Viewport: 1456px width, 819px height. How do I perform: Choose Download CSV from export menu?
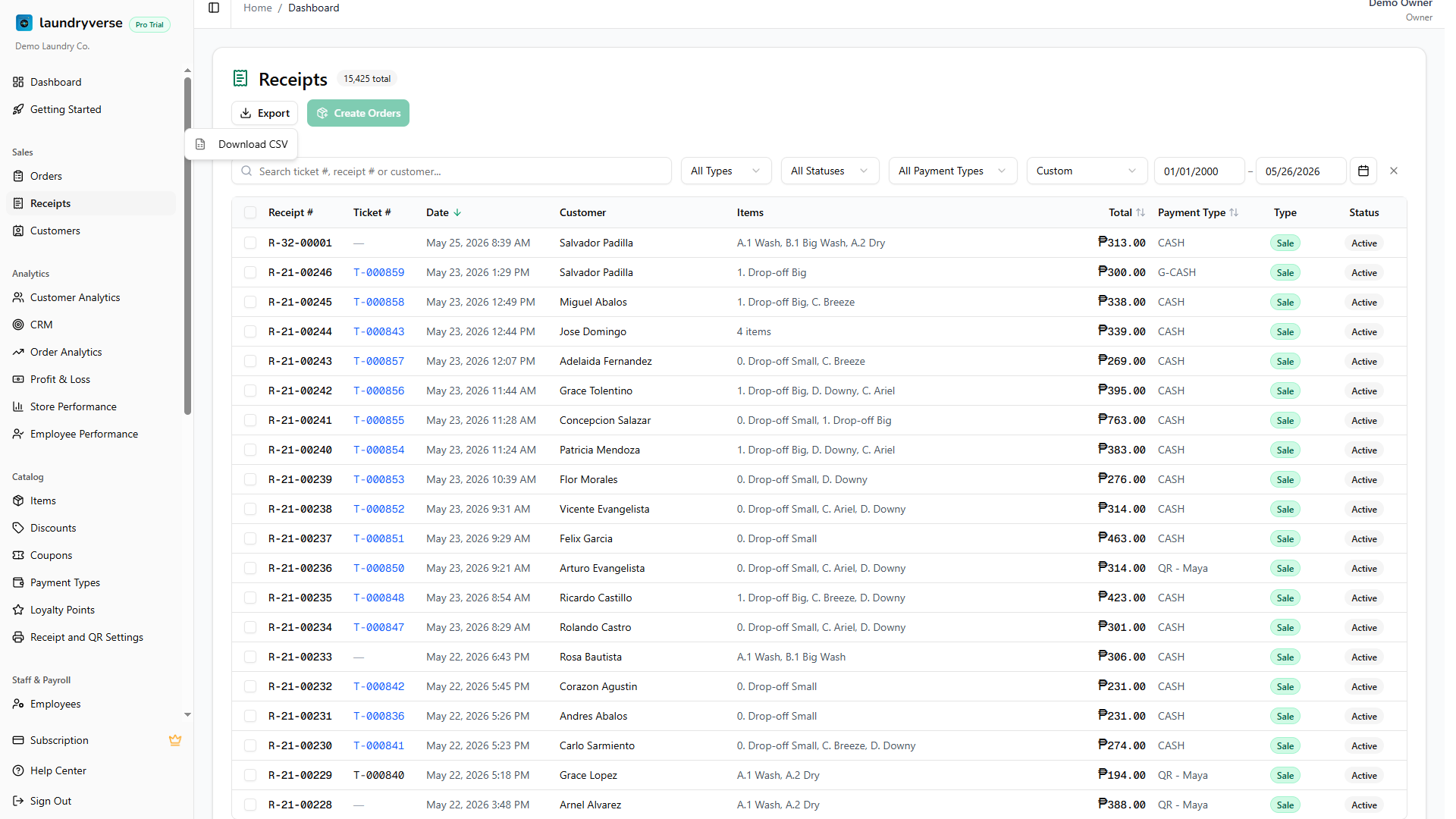point(241,144)
